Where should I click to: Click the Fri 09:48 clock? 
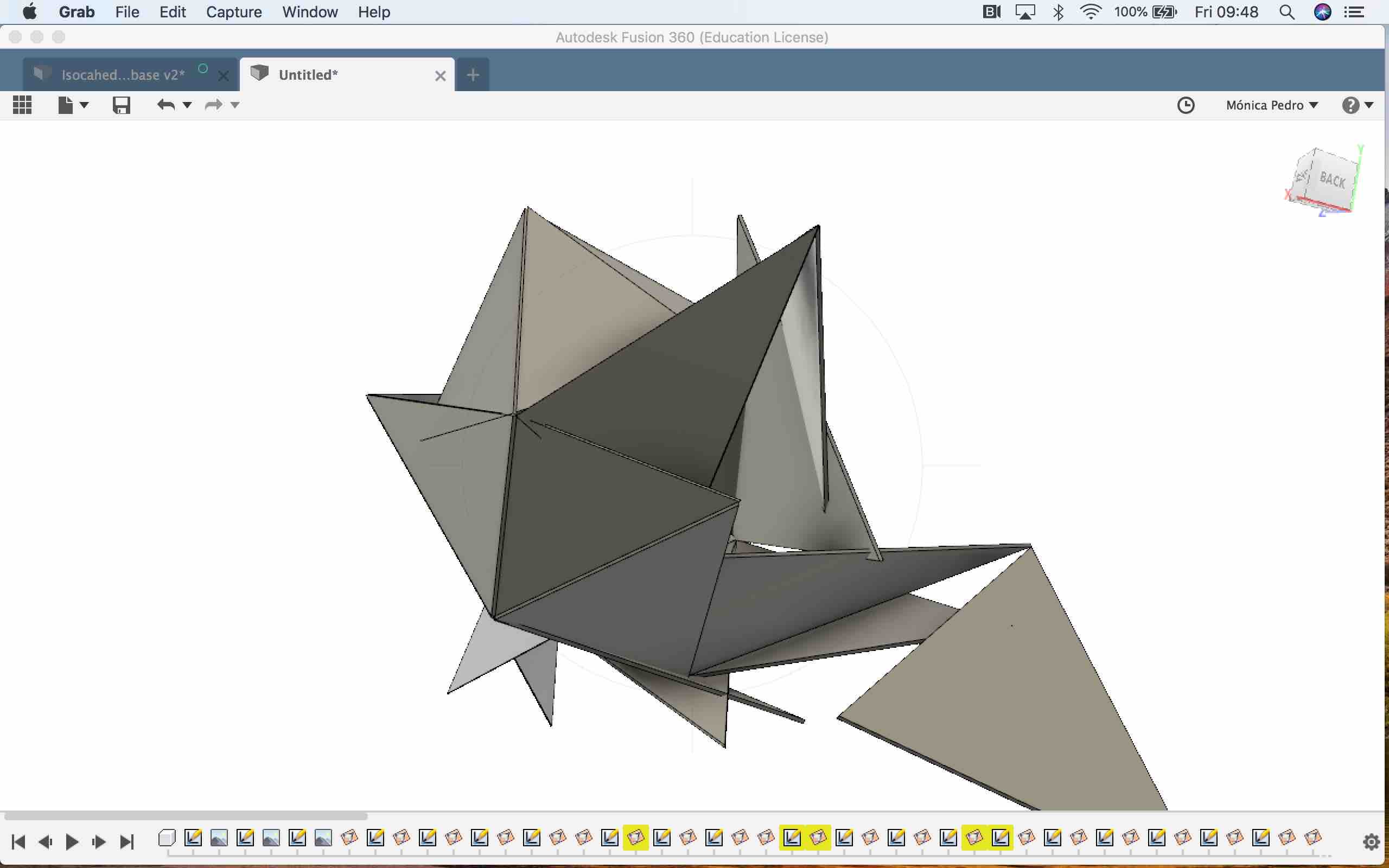point(1226,12)
